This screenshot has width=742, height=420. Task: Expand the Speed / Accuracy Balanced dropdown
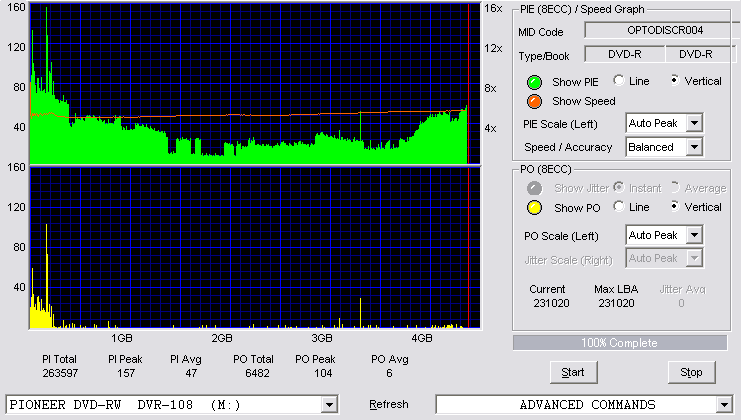pyautogui.click(x=694, y=147)
